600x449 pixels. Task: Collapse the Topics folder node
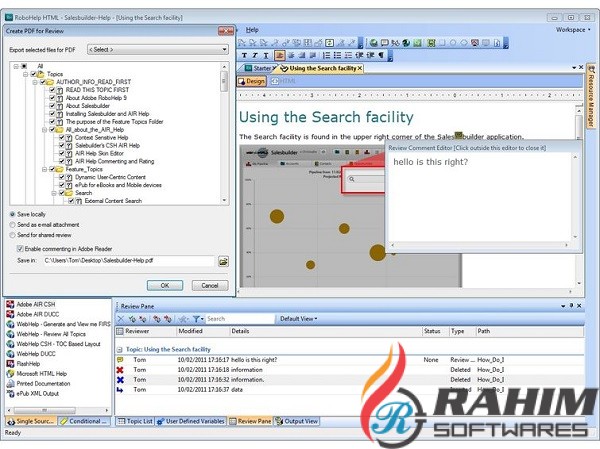click(x=25, y=74)
